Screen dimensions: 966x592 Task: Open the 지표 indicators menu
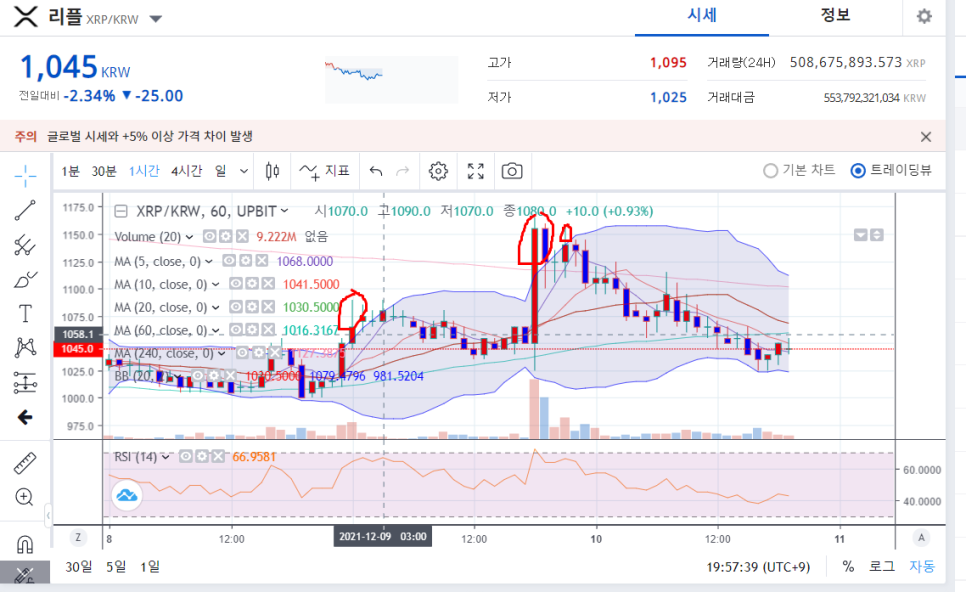click(325, 171)
